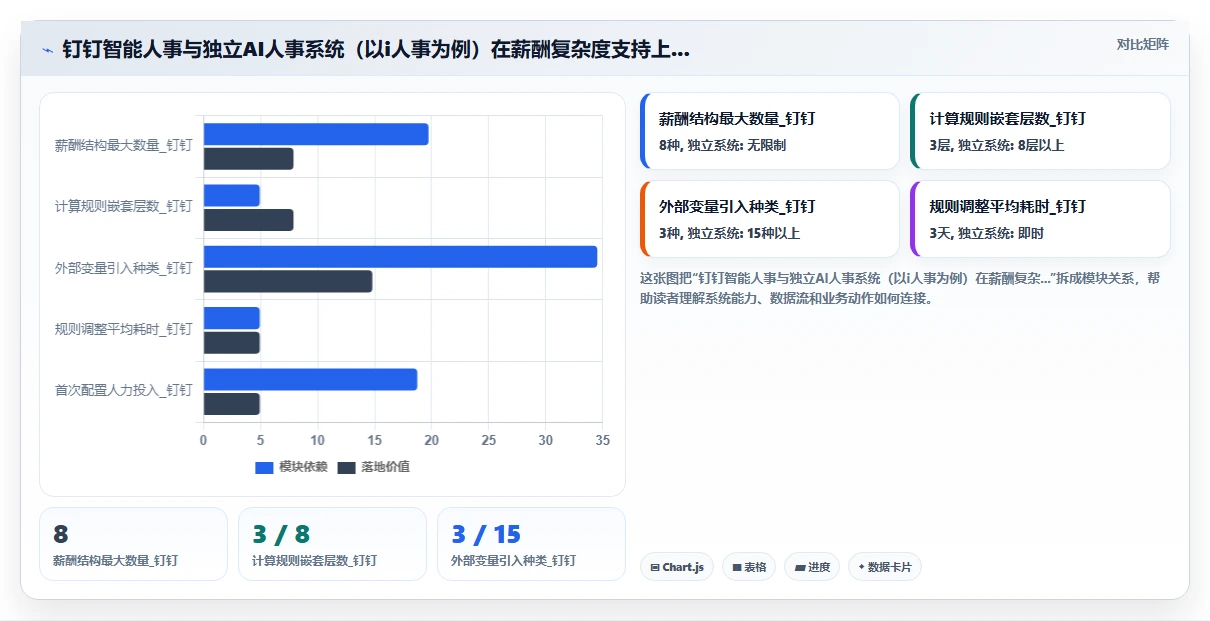
Task: Click the stat tile showing 3 / 15
Action: coord(531,544)
